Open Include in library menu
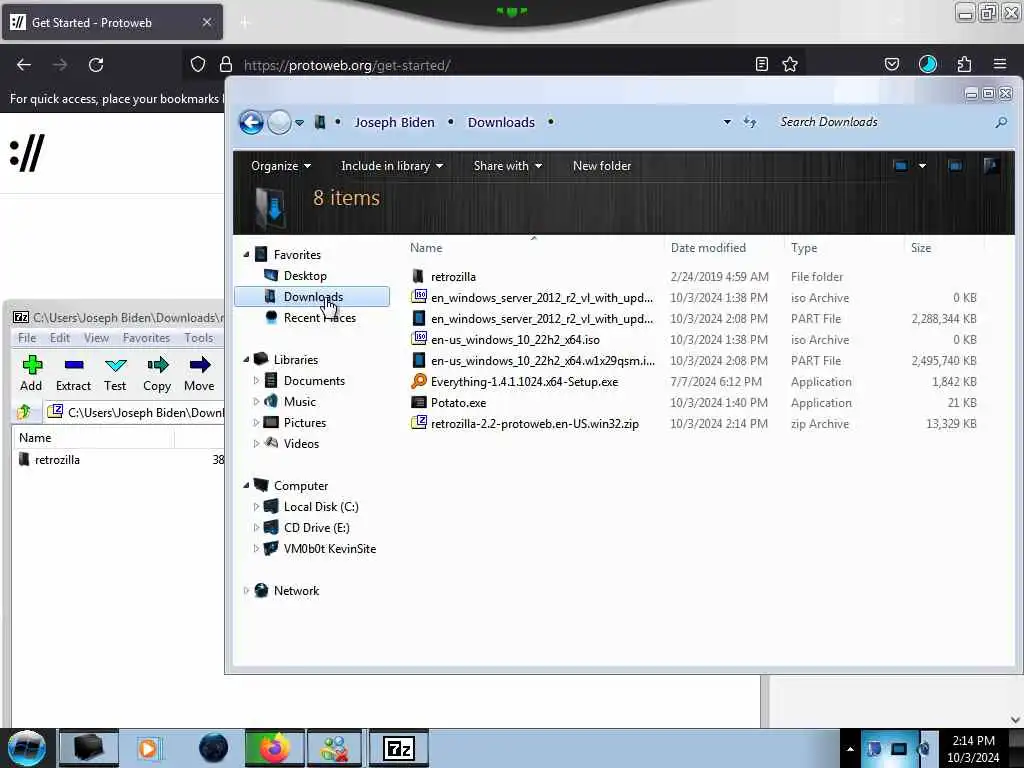This screenshot has height=768, width=1024. (x=392, y=166)
